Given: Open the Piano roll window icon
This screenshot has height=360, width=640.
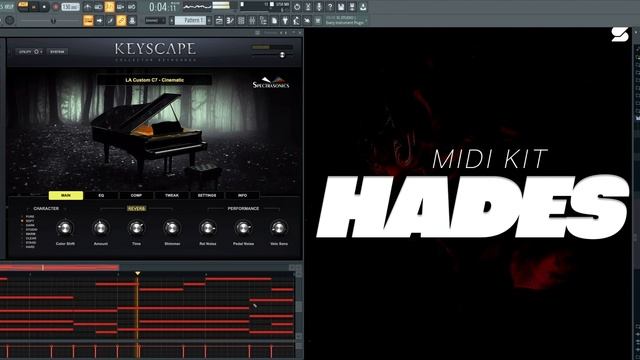Looking at the screenshot, I should pos(230,20).
